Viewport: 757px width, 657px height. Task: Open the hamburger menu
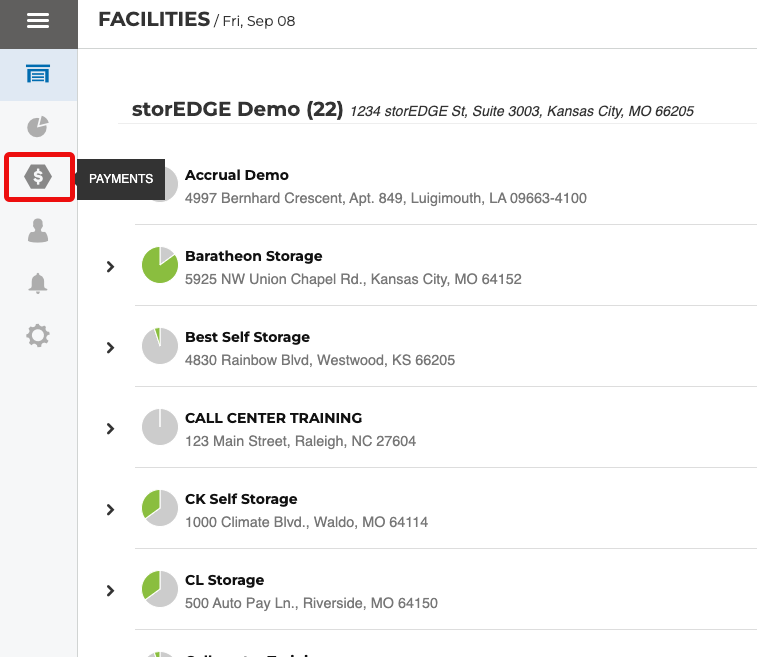click(x=38, y=21)
